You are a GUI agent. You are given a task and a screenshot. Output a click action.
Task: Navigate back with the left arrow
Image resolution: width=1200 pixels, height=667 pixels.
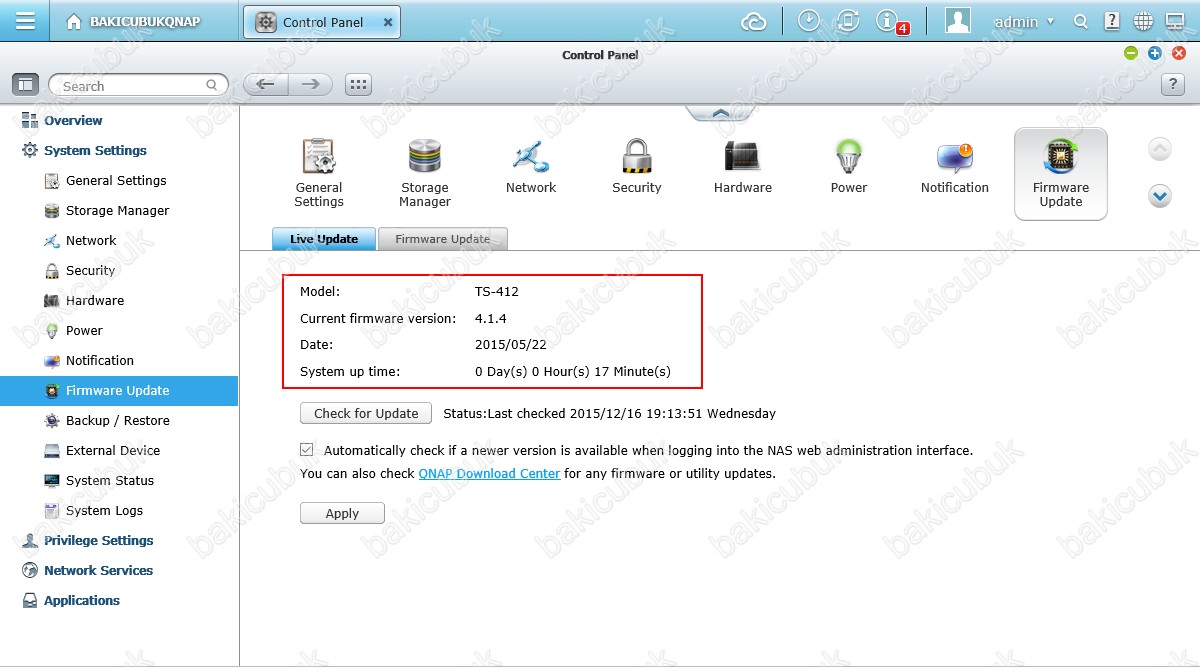click(x=266, y=85)
